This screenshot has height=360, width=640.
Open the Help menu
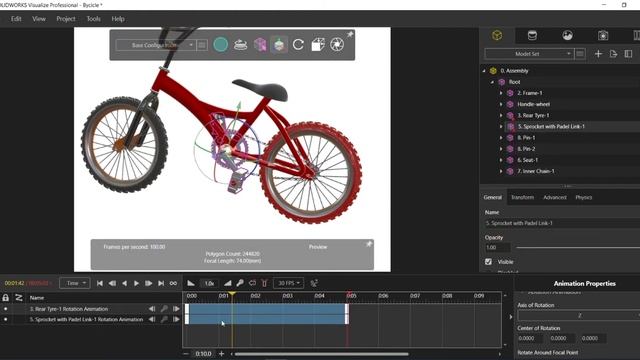point(118,19)
